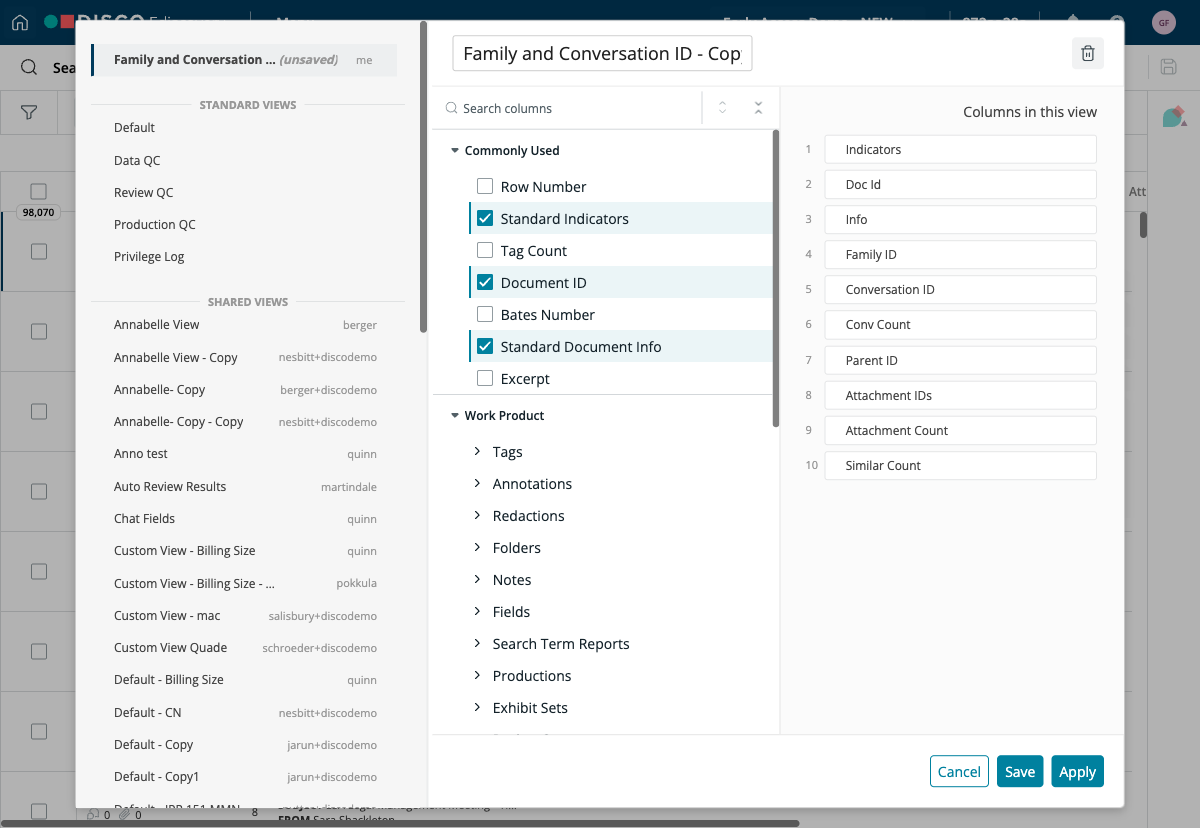Click the filter funnel icon behind the dialog
This screenshot has width=1200, height=828.
tap(29, 113)
